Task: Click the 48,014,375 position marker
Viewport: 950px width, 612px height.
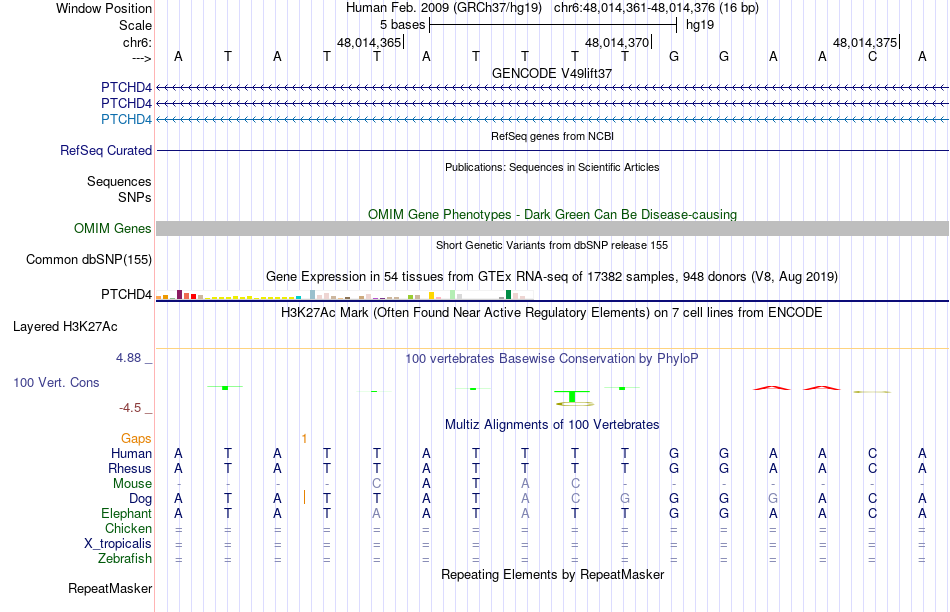Action: click(866, 42)
